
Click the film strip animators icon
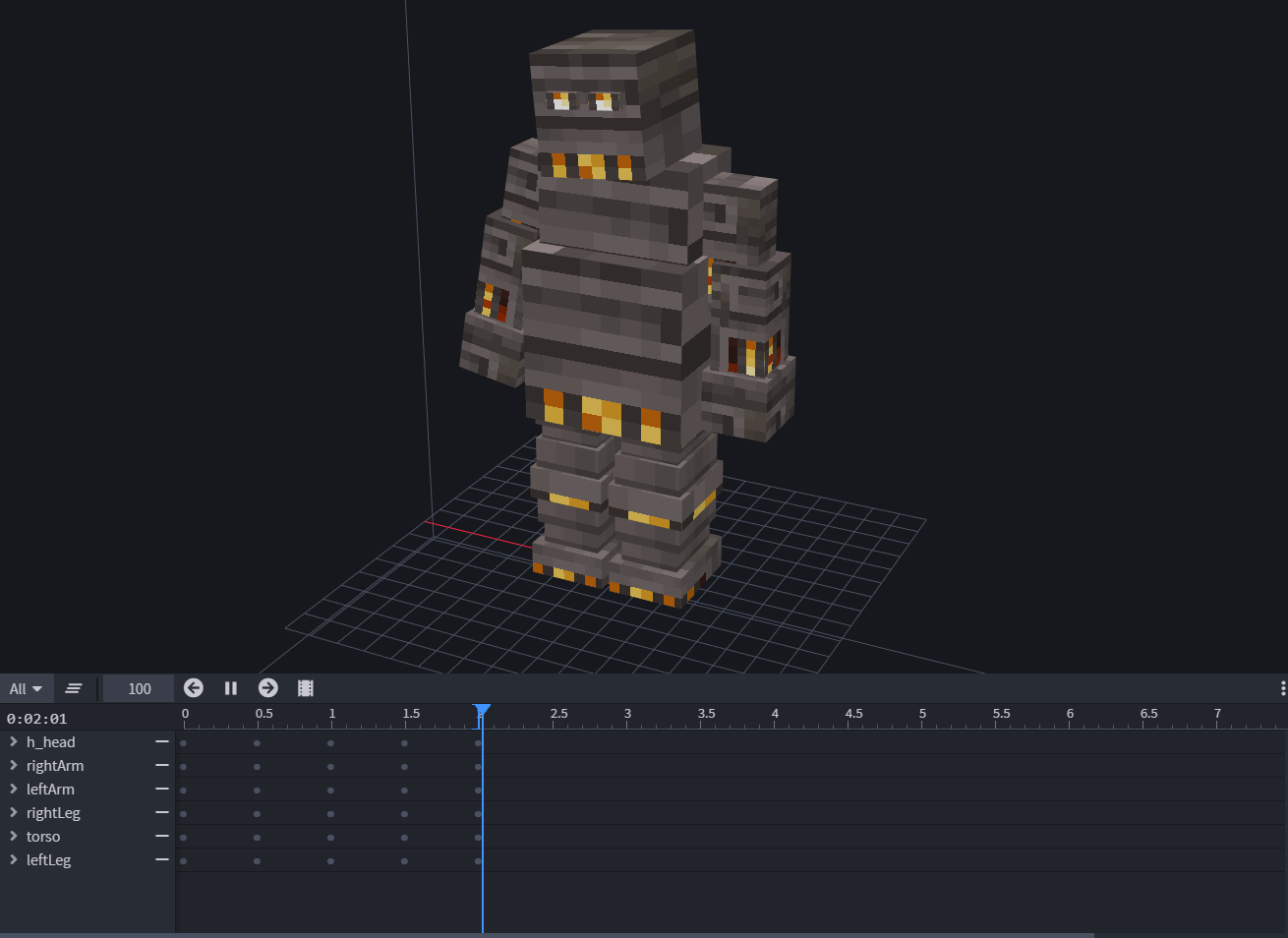306,688
